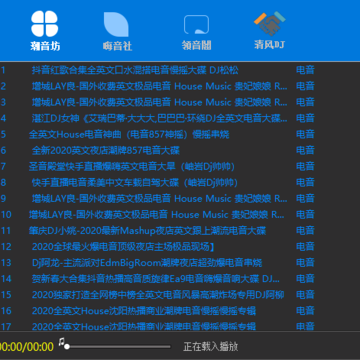Click the 00:00/00:00 playback time display
360x360 pixels.
(27, 347)
